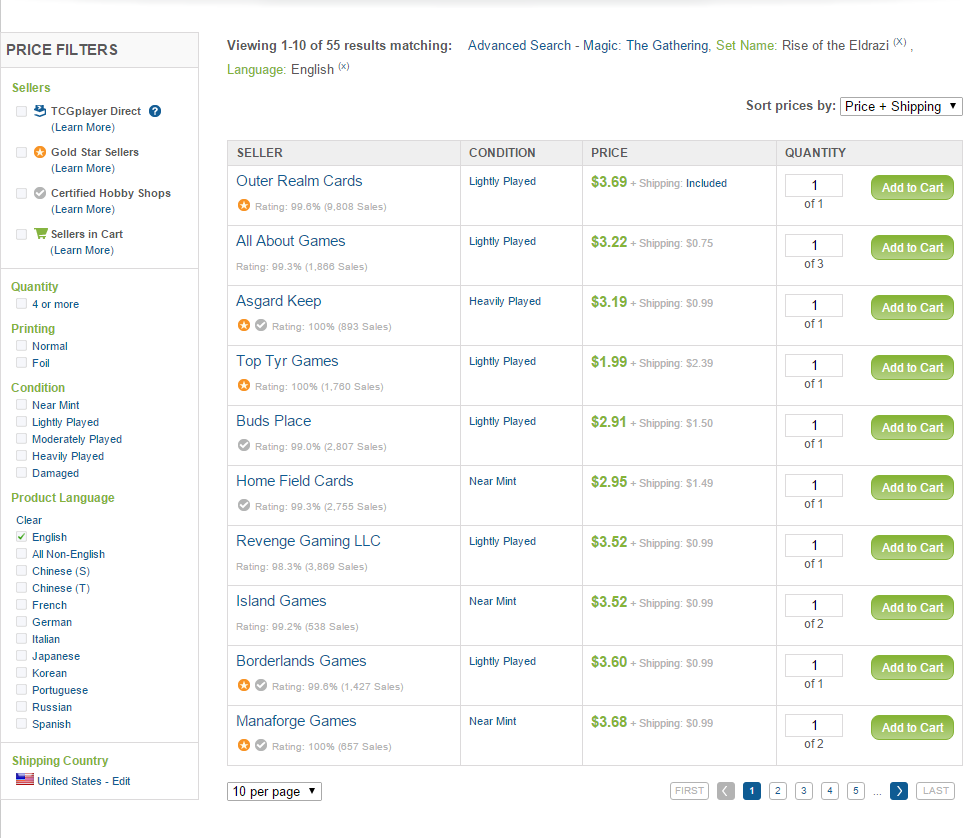
Task: Click Clear under Product Language
Action: pos(29,520)
